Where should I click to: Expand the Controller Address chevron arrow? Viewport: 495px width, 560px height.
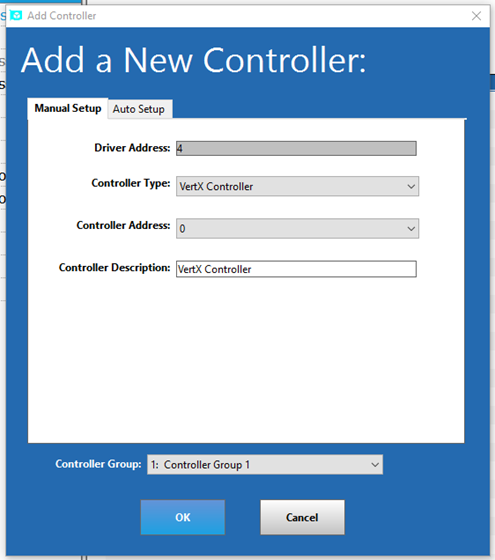tap(411, 229)
